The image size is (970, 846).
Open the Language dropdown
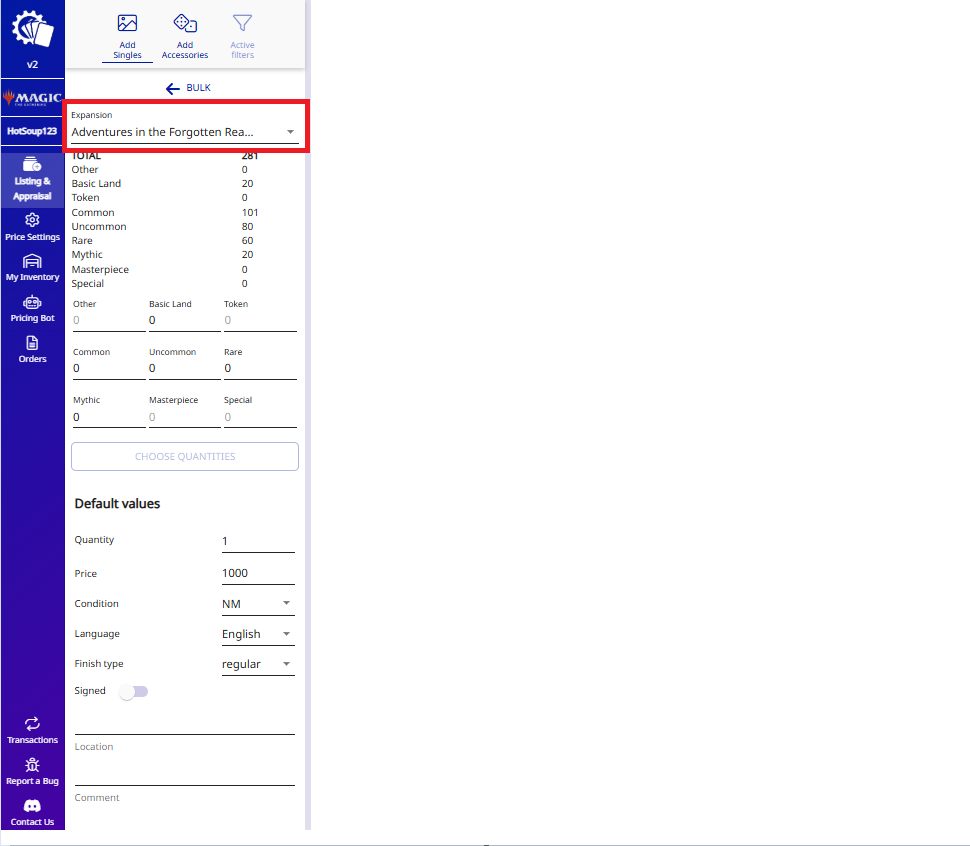258,634
